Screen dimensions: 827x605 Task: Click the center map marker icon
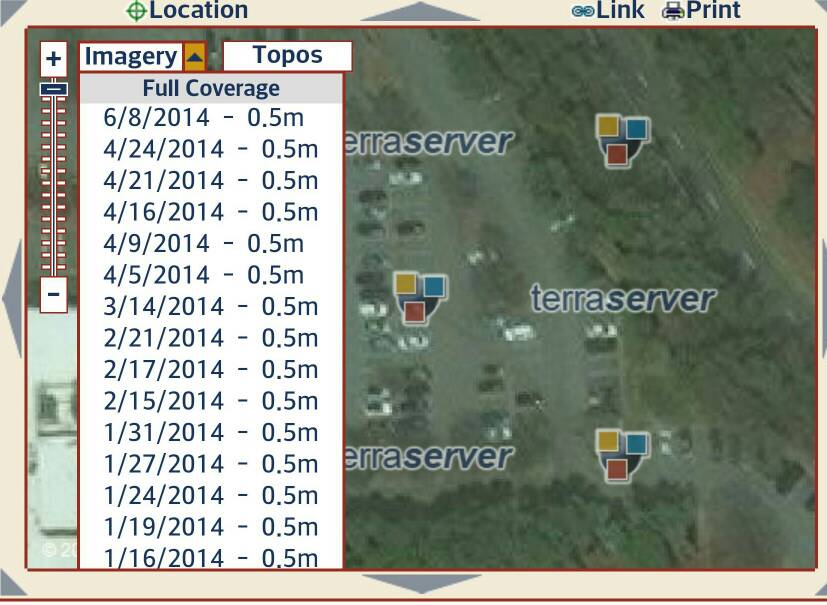(x=420, y=297)
